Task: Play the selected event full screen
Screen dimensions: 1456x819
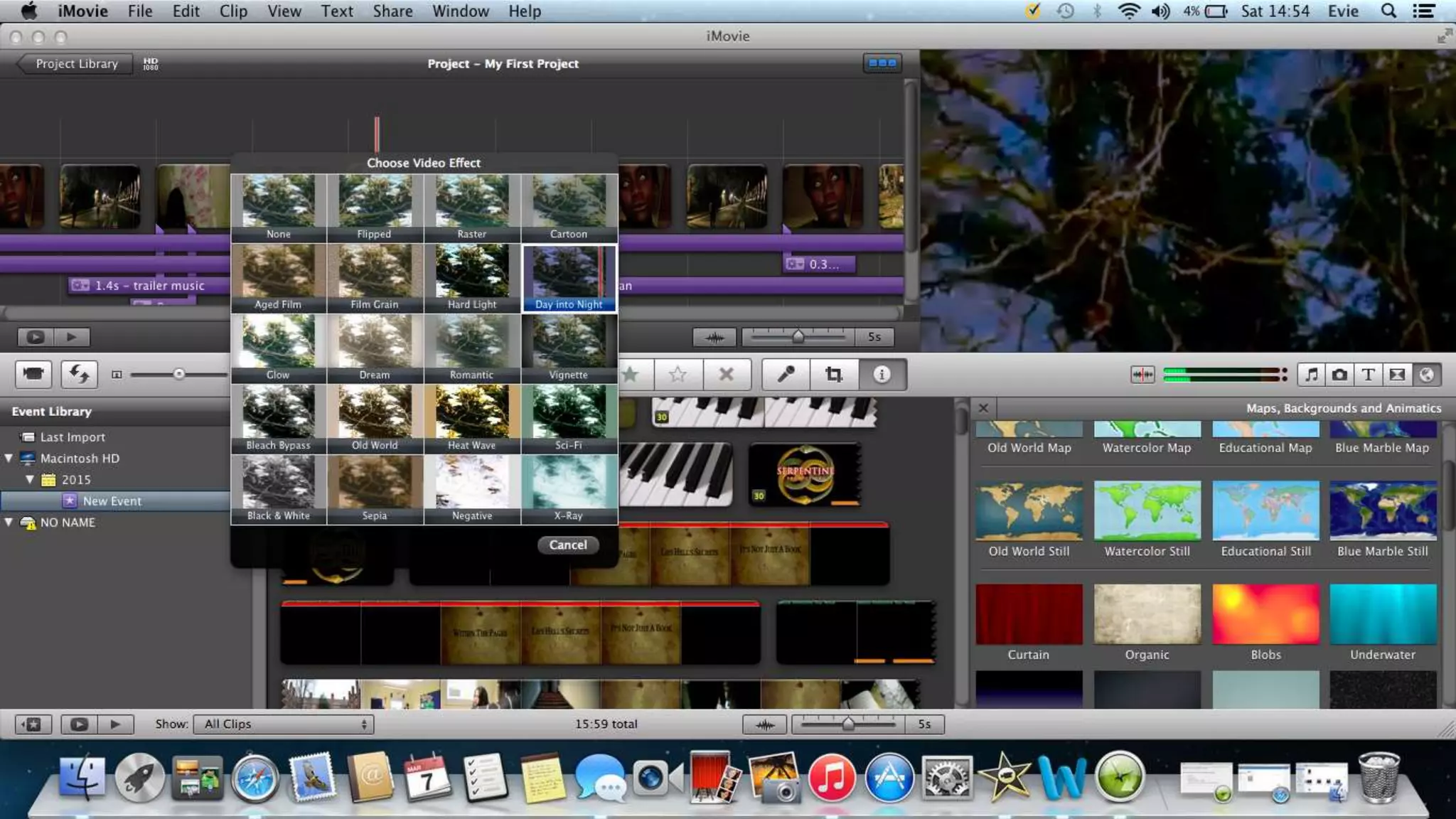Action: tap(79, 724)
